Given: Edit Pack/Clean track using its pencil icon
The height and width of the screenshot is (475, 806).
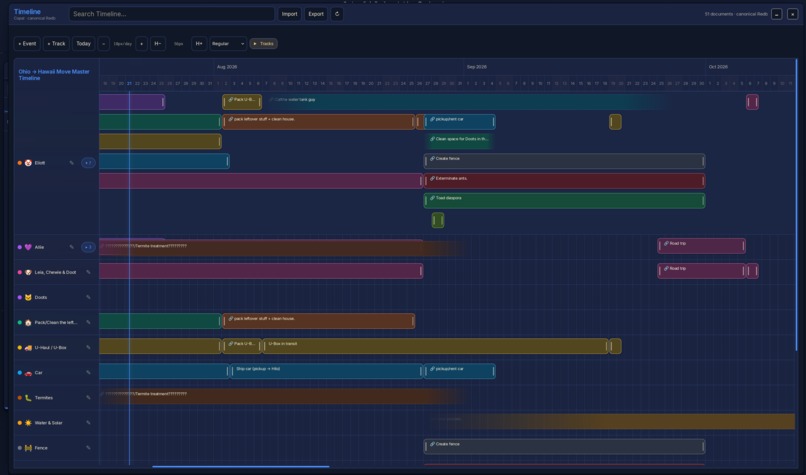Looking at the screenshot, I should [88, 322].
